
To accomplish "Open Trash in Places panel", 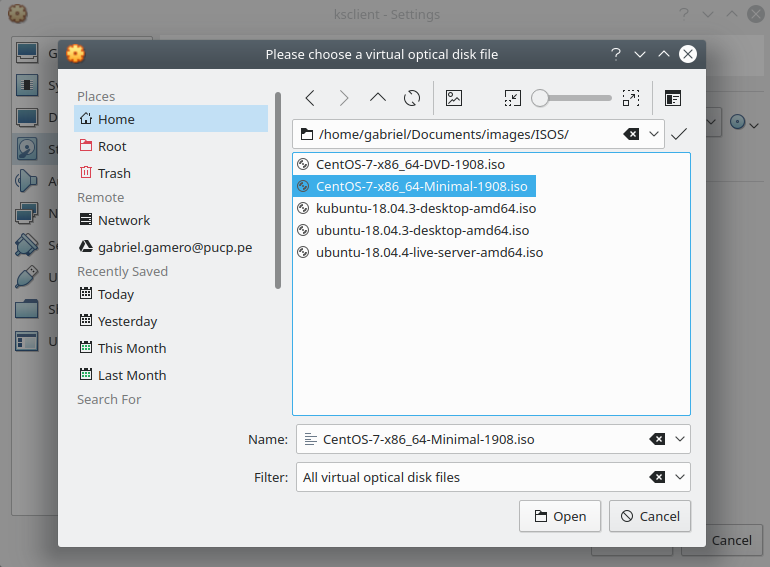I will click(171, 173).
